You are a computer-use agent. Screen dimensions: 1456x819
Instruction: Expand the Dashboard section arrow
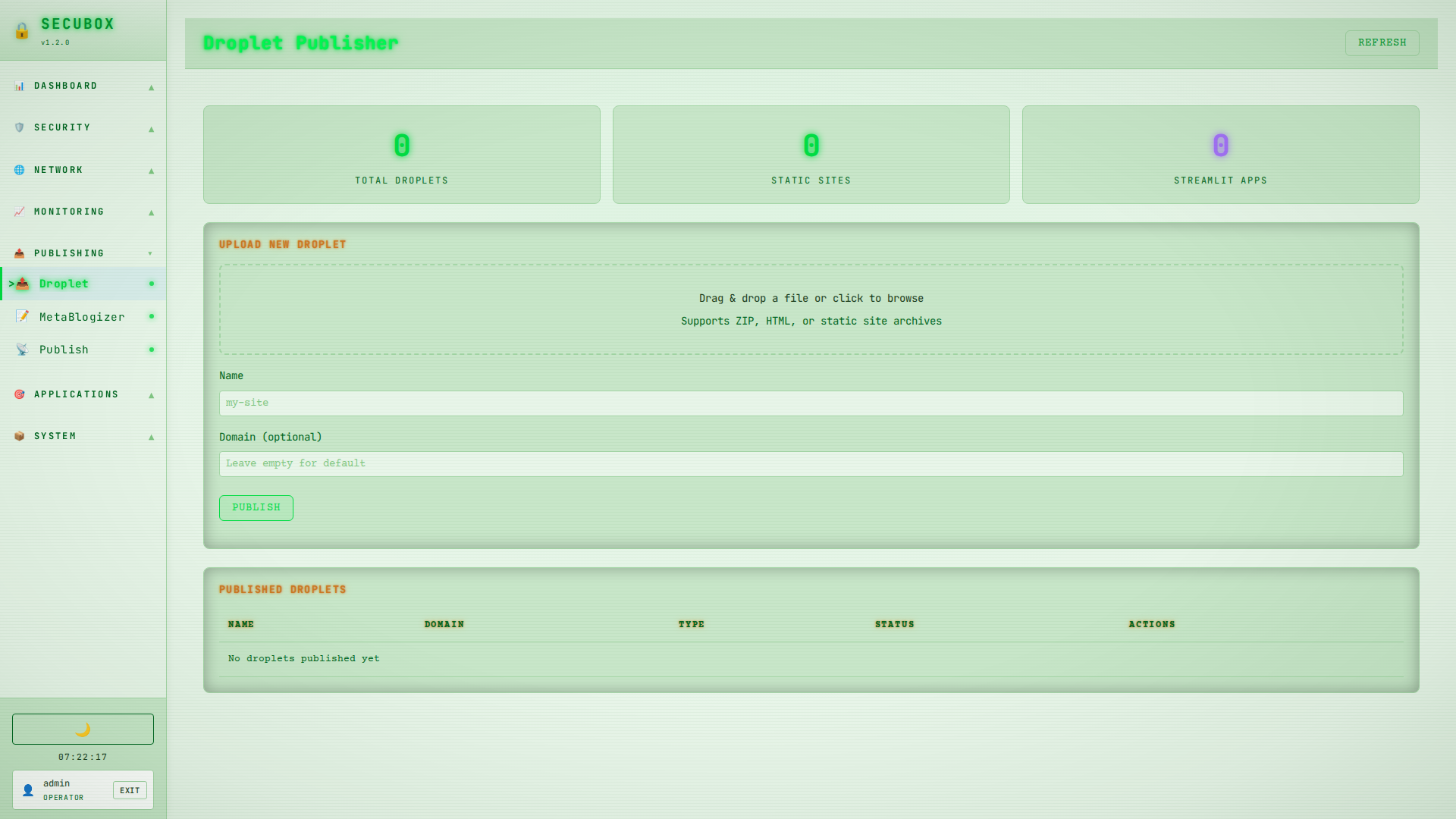pos(151,87)
